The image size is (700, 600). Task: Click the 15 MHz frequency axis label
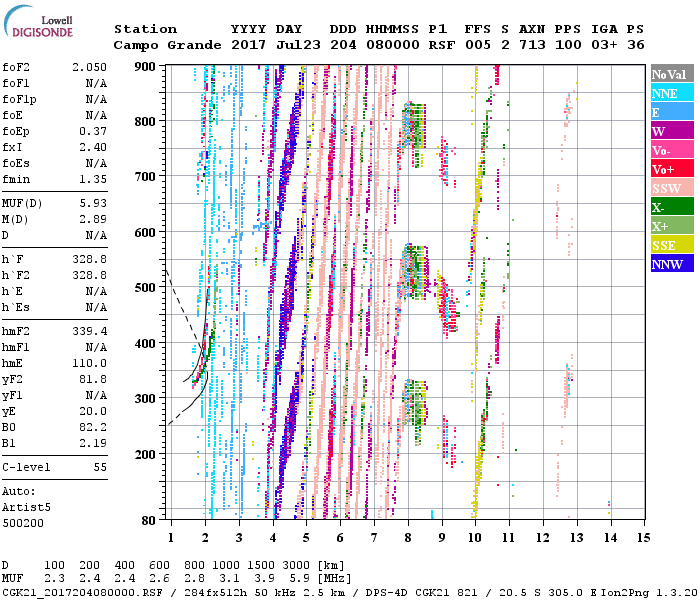pyautogui.click(x=643, y=538)
